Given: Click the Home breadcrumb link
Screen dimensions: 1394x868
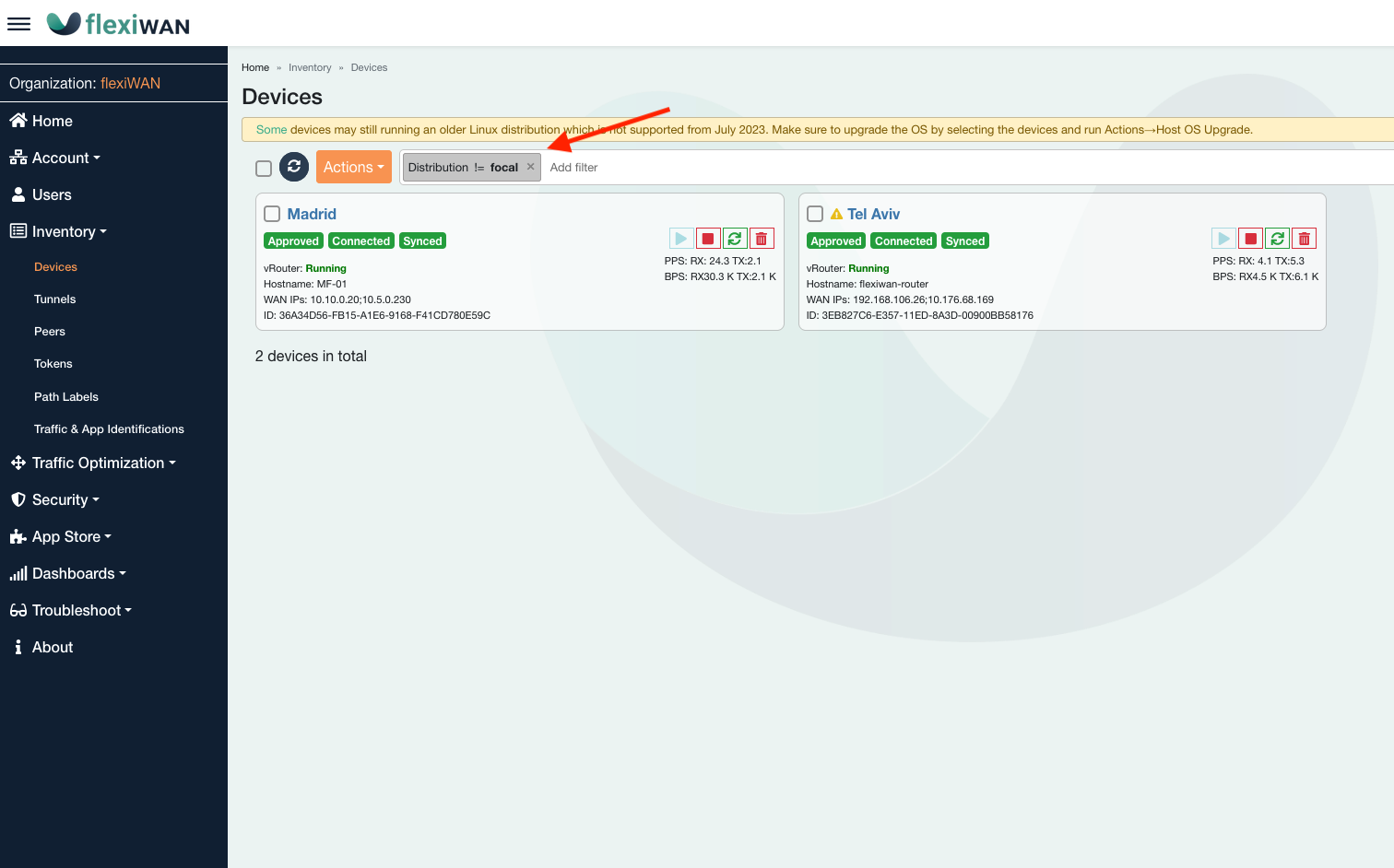Looking at the screenshot, I should point(255,67).
